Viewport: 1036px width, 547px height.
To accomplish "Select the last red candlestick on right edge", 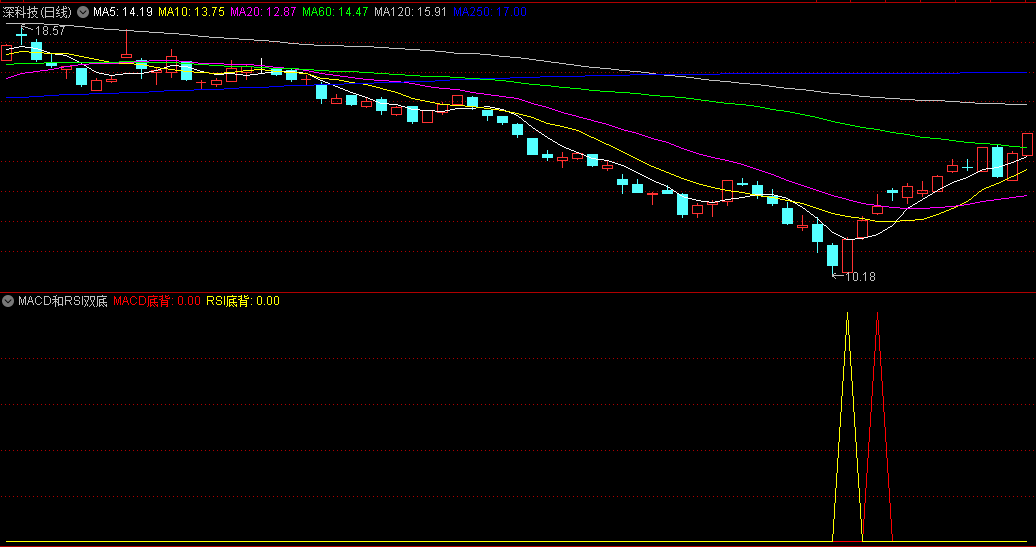I will [x=1027, y=144].
